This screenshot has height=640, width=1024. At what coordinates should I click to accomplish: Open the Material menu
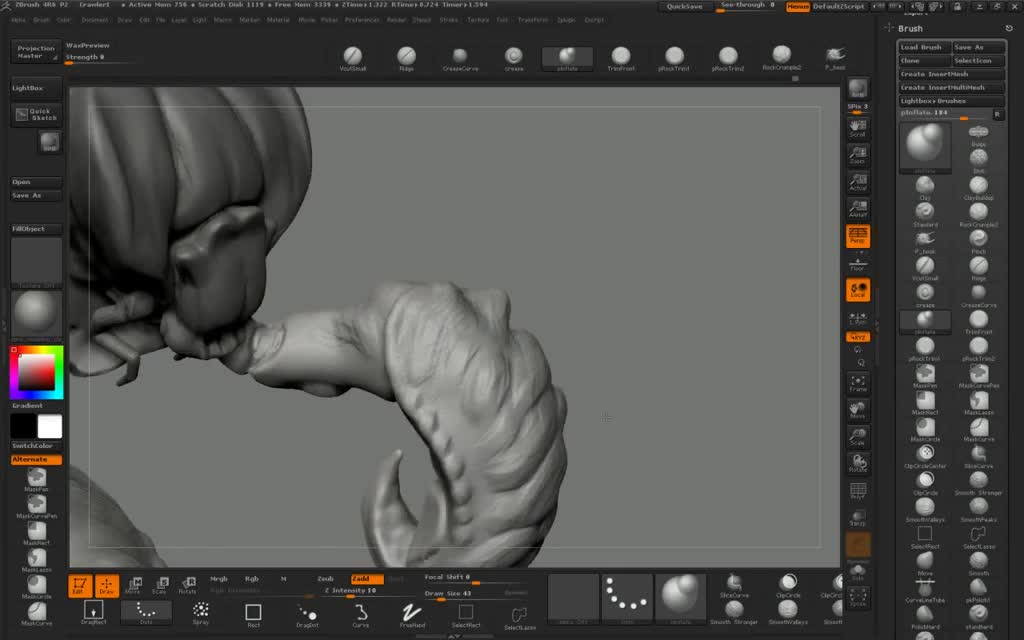(278, 20)
